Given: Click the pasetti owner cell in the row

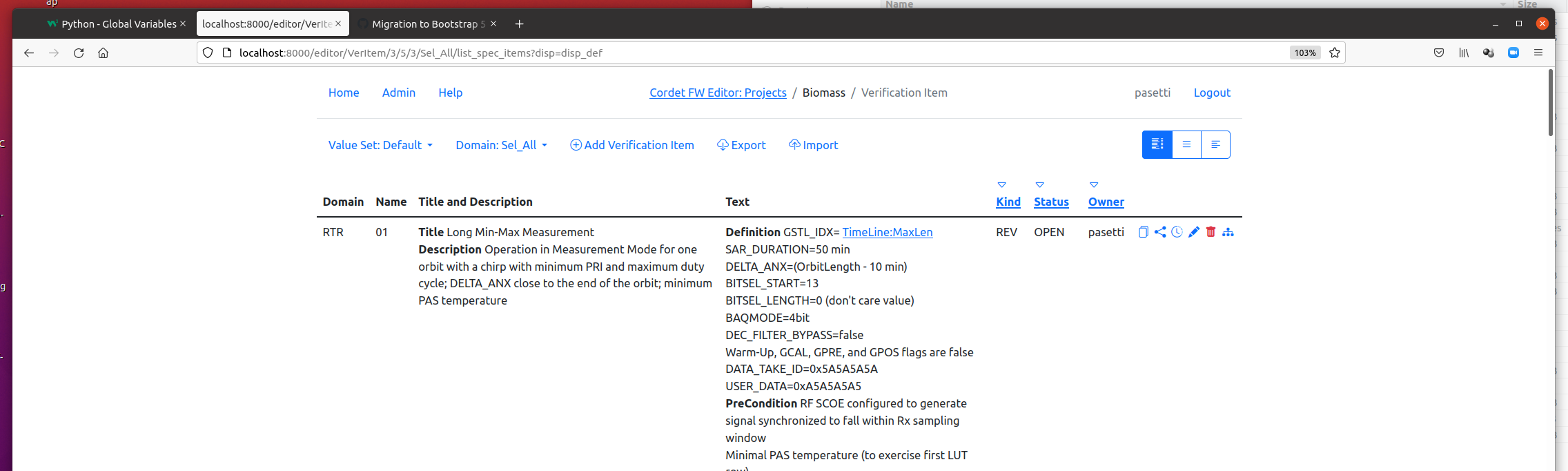Looking at the screenshot, I should point(1106,232).
